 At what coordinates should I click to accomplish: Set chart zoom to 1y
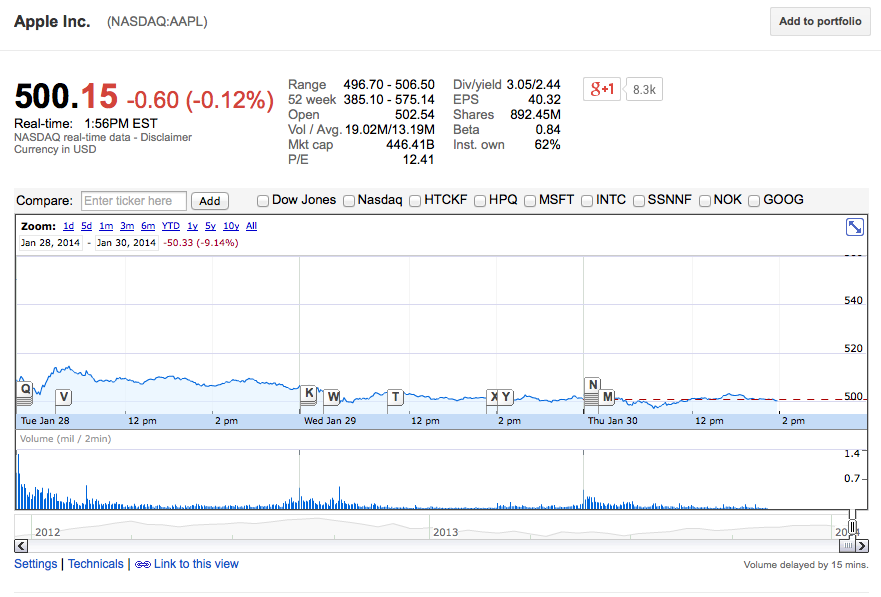(x=192, y=226)
